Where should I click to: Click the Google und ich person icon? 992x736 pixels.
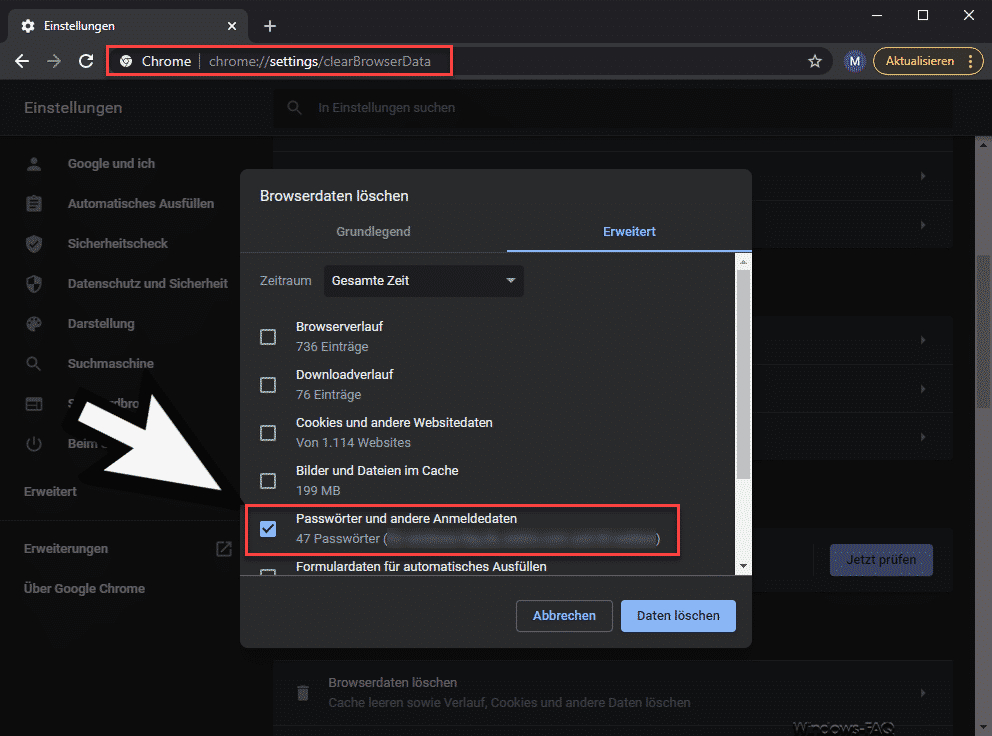click(x=34, y=164)
